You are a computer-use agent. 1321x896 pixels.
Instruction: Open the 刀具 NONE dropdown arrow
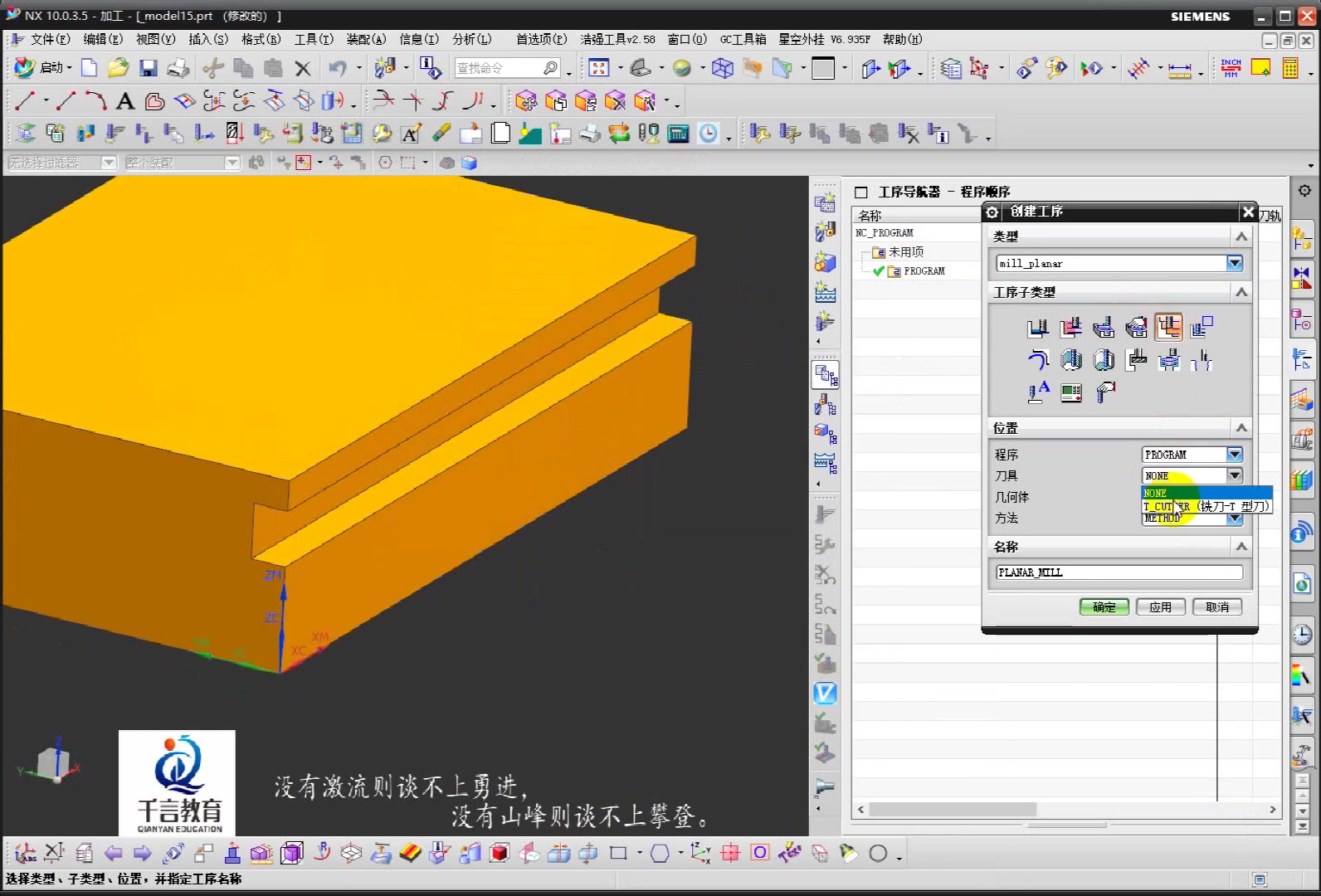click(x=1235, y=475)
